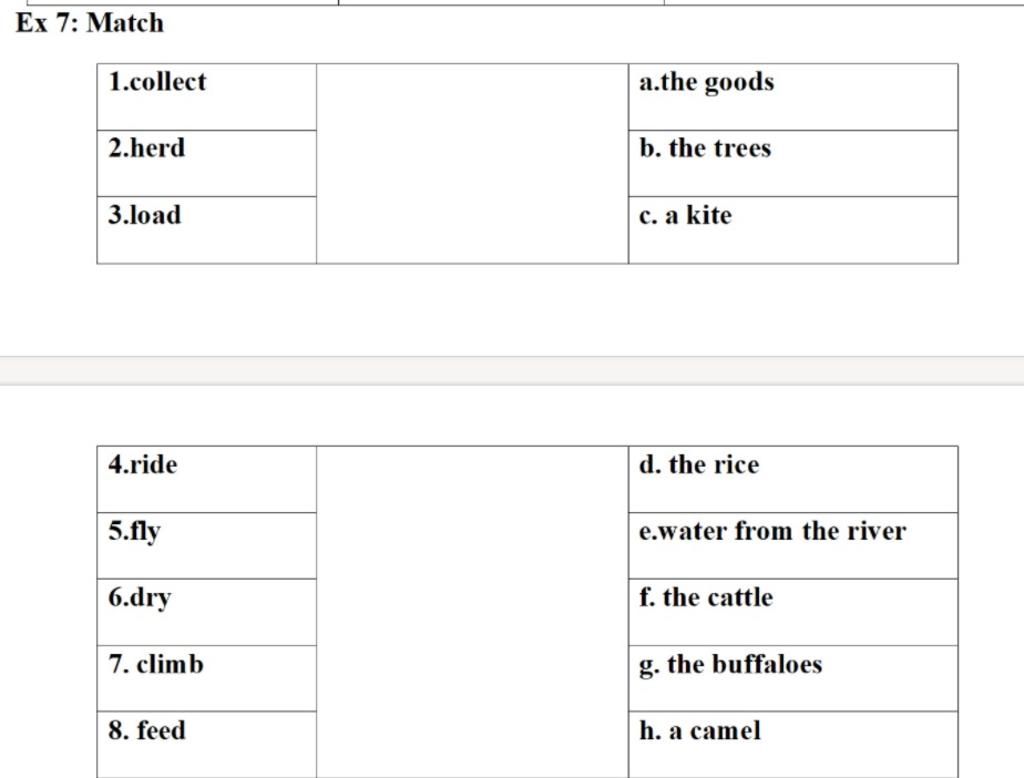Click the 'd. the rice' cell
Screen dimensions: 1024x778
click(793, 479)
